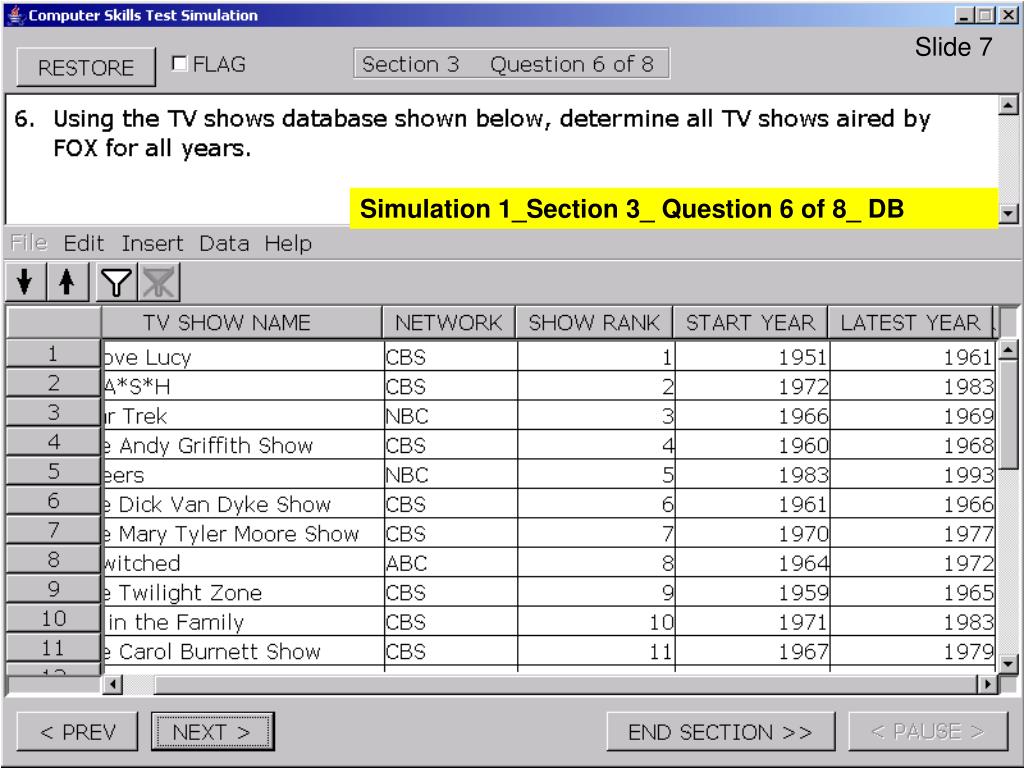Click the horizontal scroll-right arrow
Image resolution: width=1024 pixels, height=768 pixels.
point(987,684)
